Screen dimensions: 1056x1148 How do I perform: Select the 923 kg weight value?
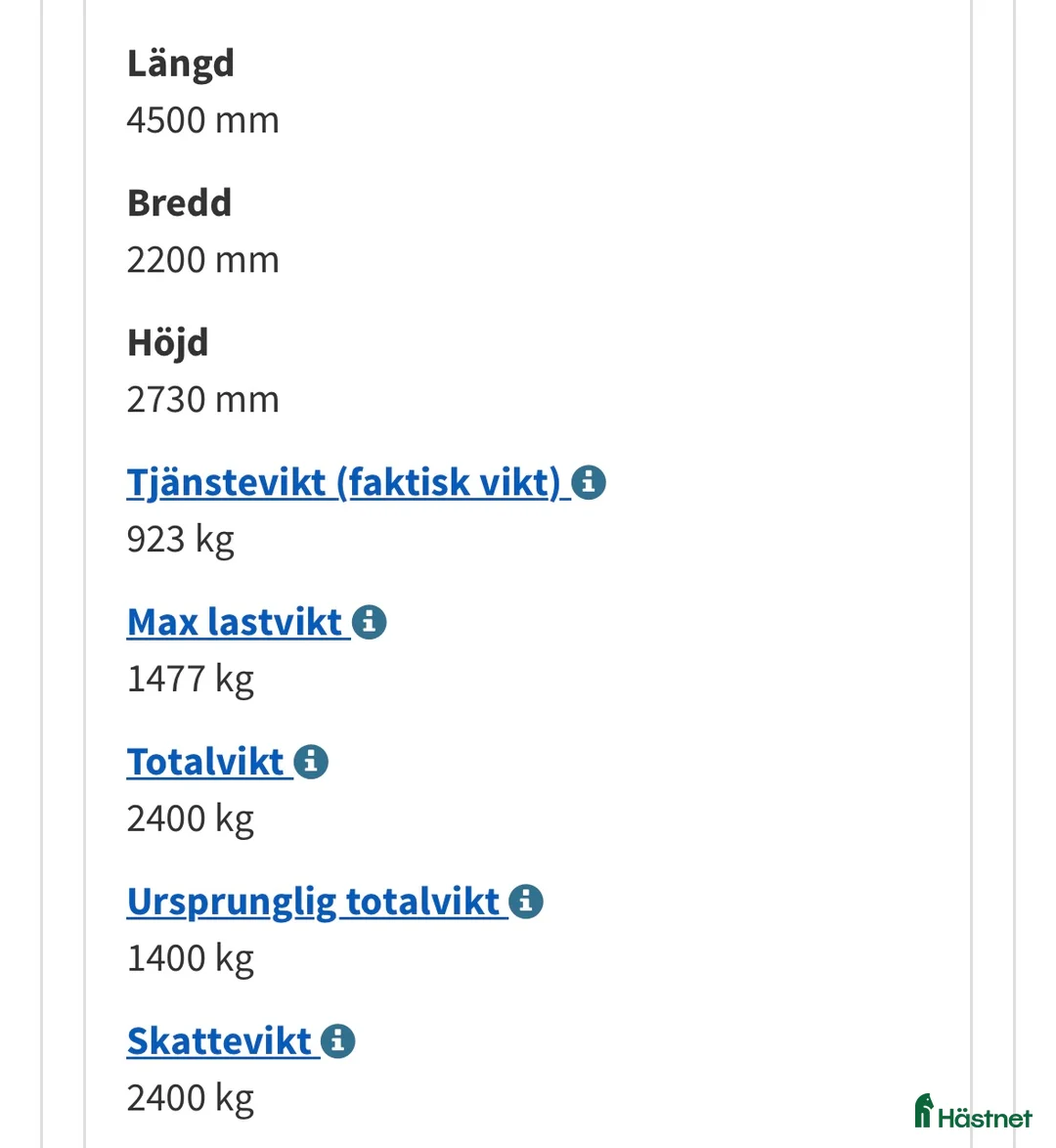click(181, 538)
